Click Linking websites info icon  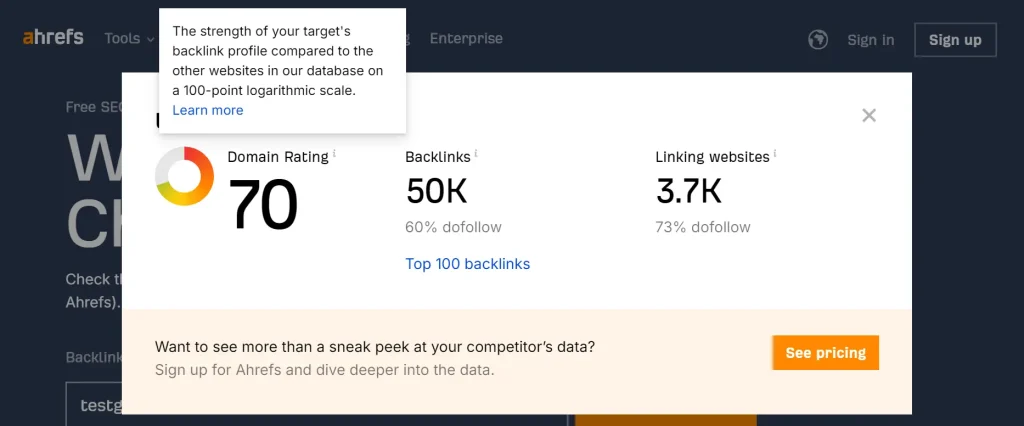[x=775, y=154]
